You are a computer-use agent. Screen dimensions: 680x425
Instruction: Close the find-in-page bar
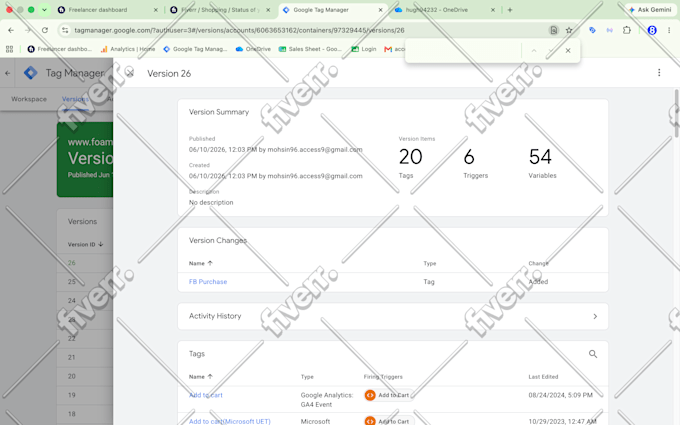click(x=568, y=51)
